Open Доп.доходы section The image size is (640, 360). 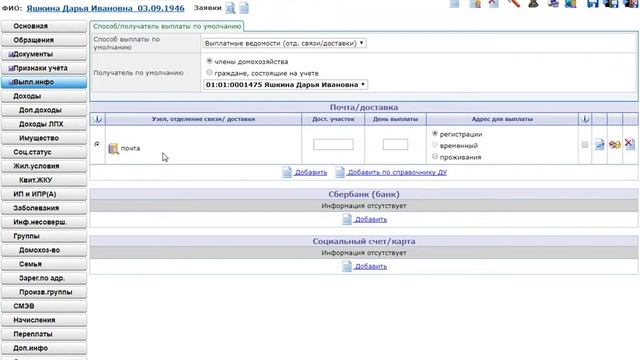[x=44, y=110]
